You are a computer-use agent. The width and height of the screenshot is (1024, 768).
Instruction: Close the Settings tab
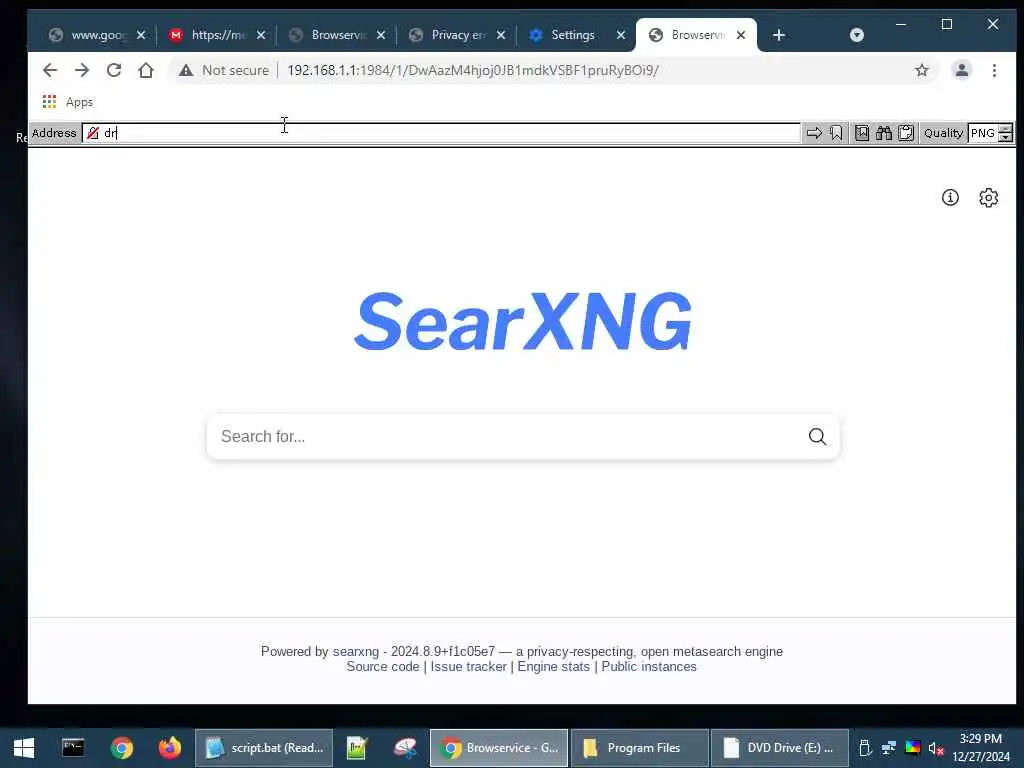(621, 35)
